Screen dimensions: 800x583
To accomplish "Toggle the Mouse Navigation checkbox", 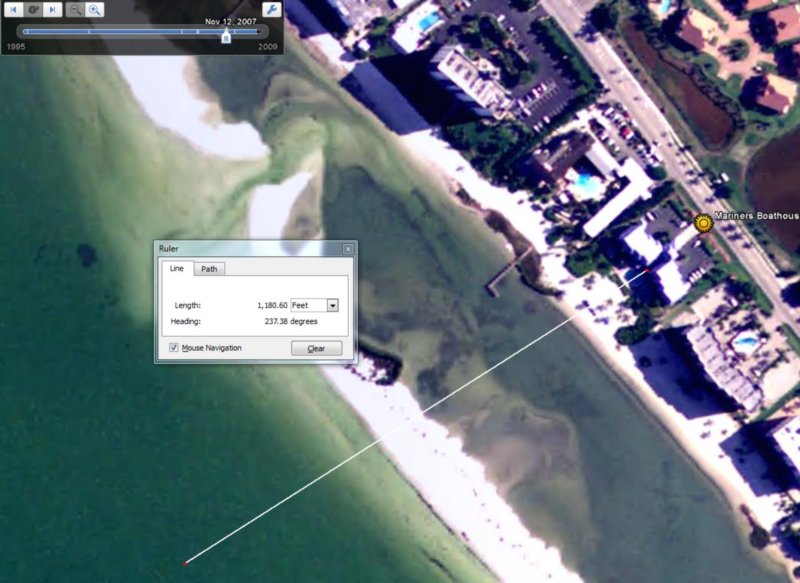I will click(x=175, y=348).
